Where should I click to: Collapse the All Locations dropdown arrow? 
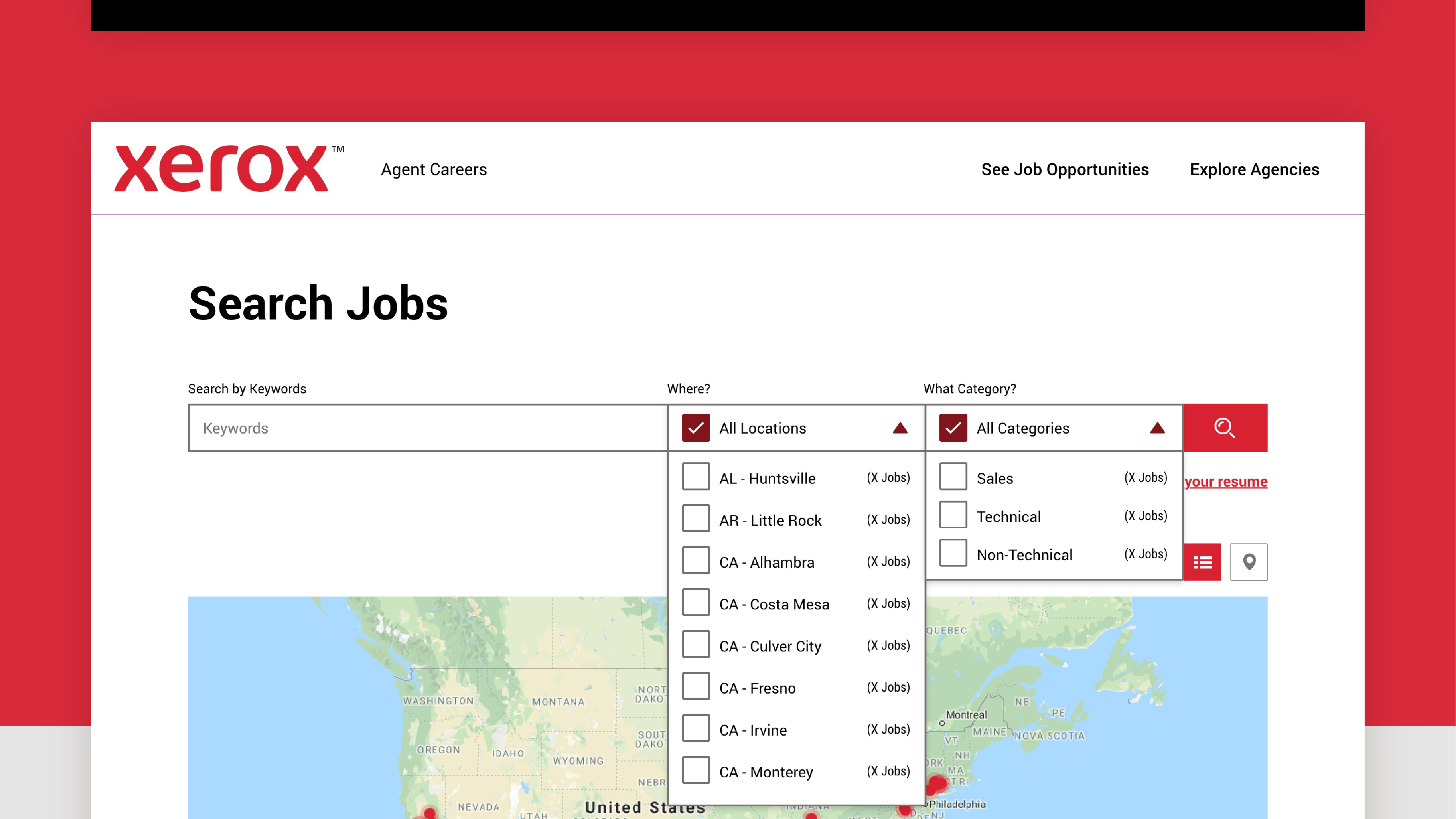pos(900,428)
